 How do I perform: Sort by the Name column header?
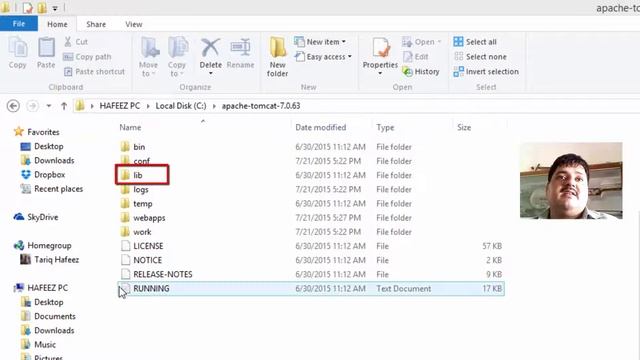point(130,127)
